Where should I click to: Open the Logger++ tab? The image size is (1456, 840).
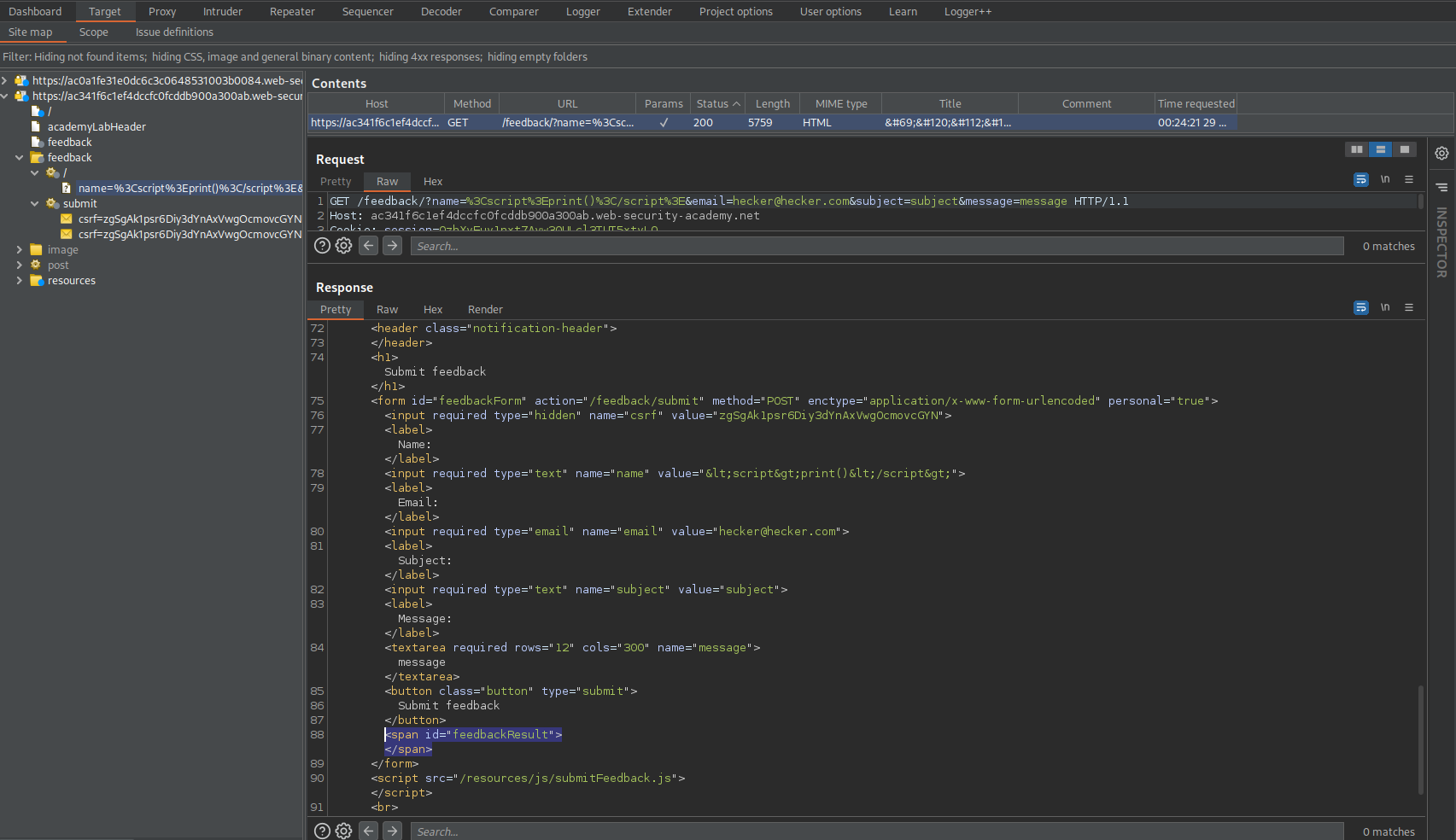(968, 12)
